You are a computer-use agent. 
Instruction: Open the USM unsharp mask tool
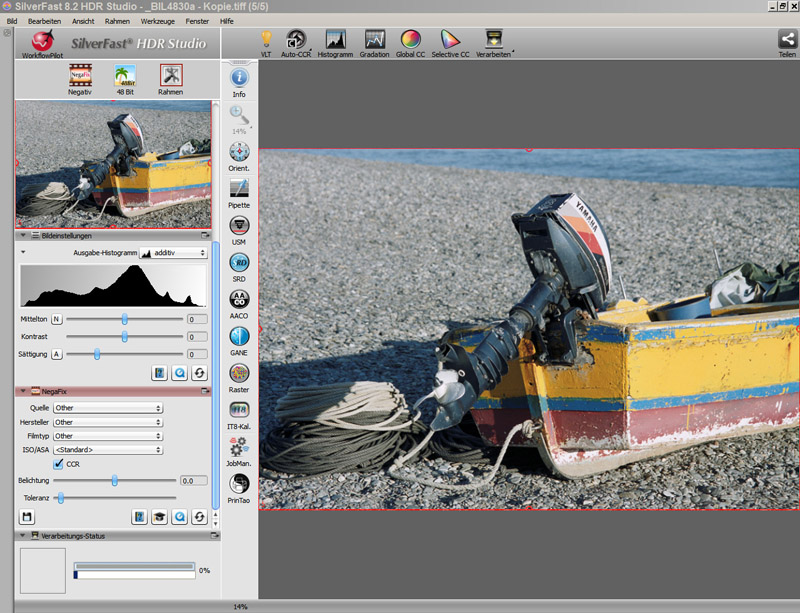[239, 226]
